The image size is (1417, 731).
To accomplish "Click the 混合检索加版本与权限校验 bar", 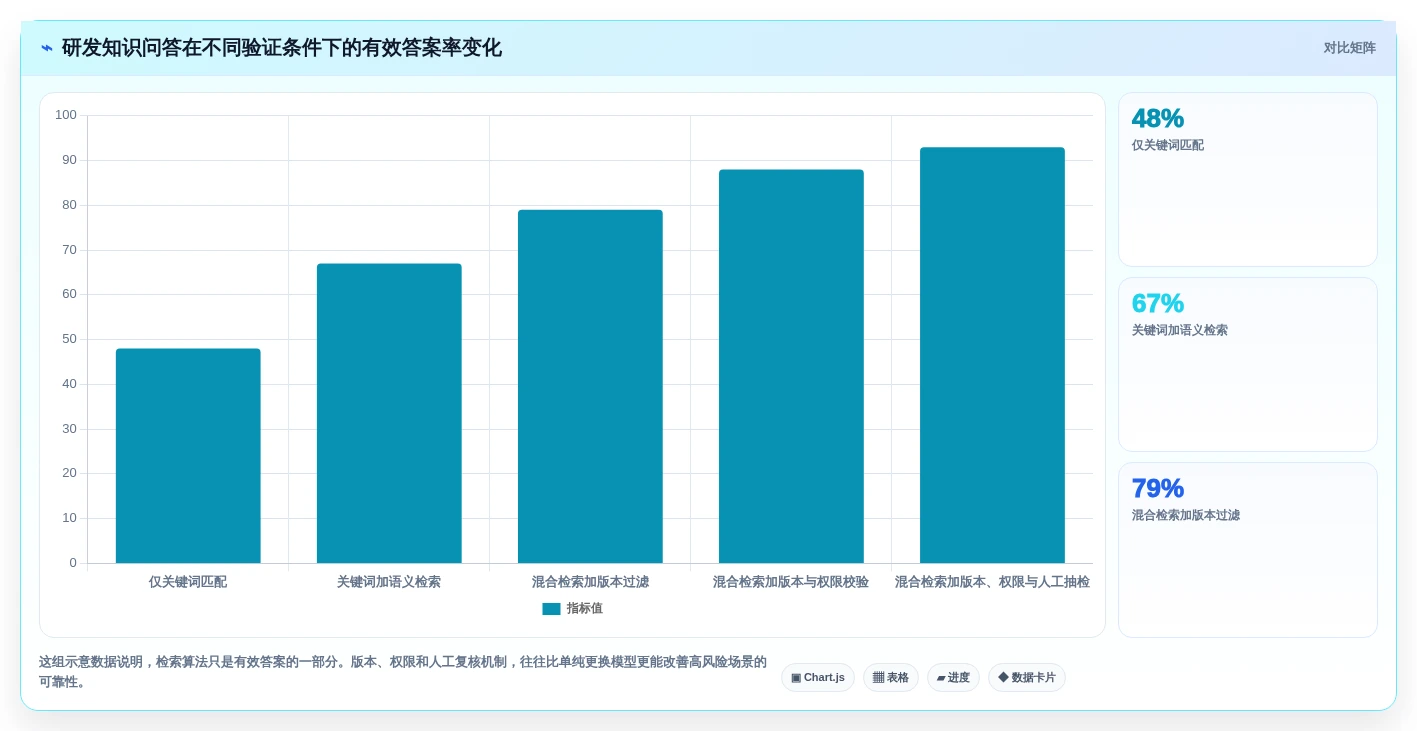I will [791, 366].
